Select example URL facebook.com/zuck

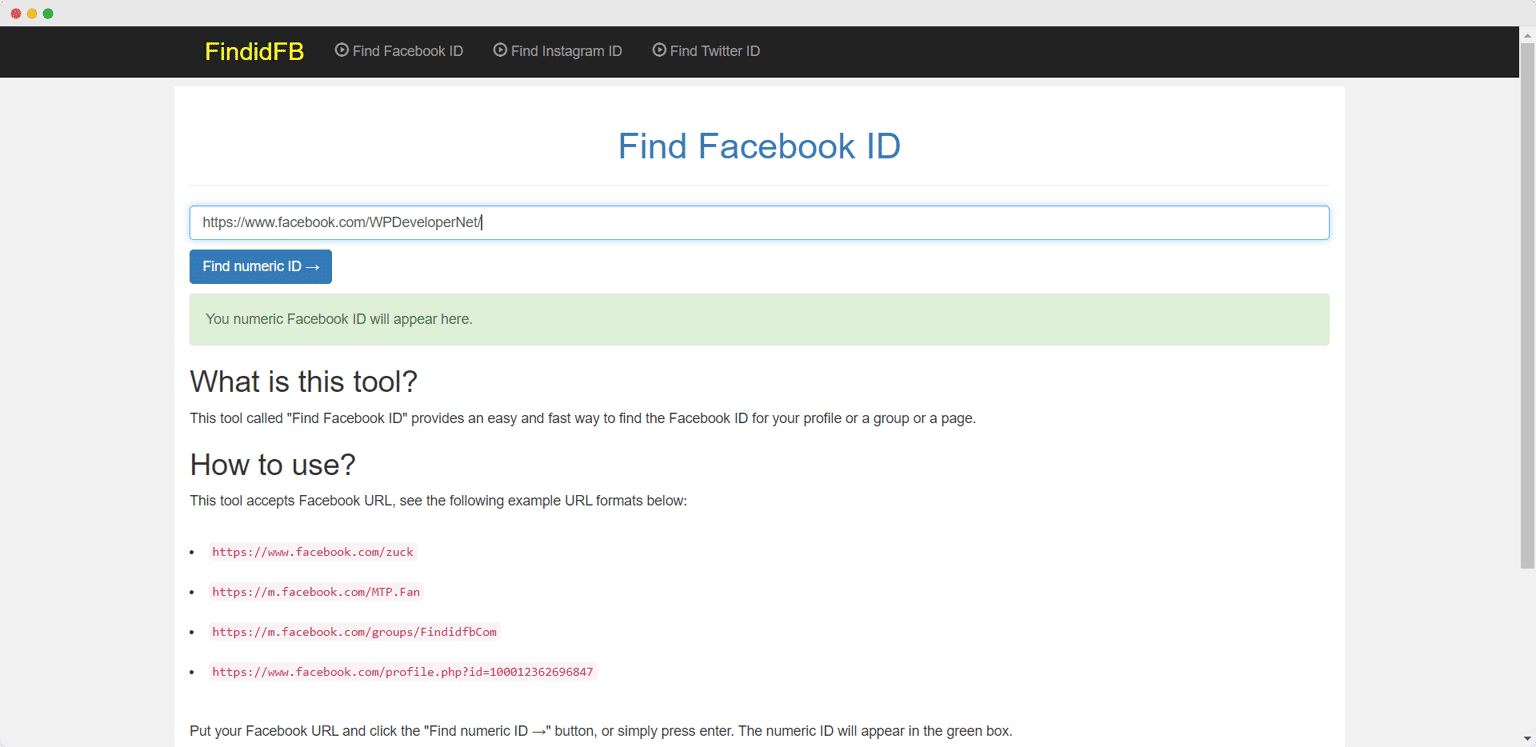click(313, 552)
